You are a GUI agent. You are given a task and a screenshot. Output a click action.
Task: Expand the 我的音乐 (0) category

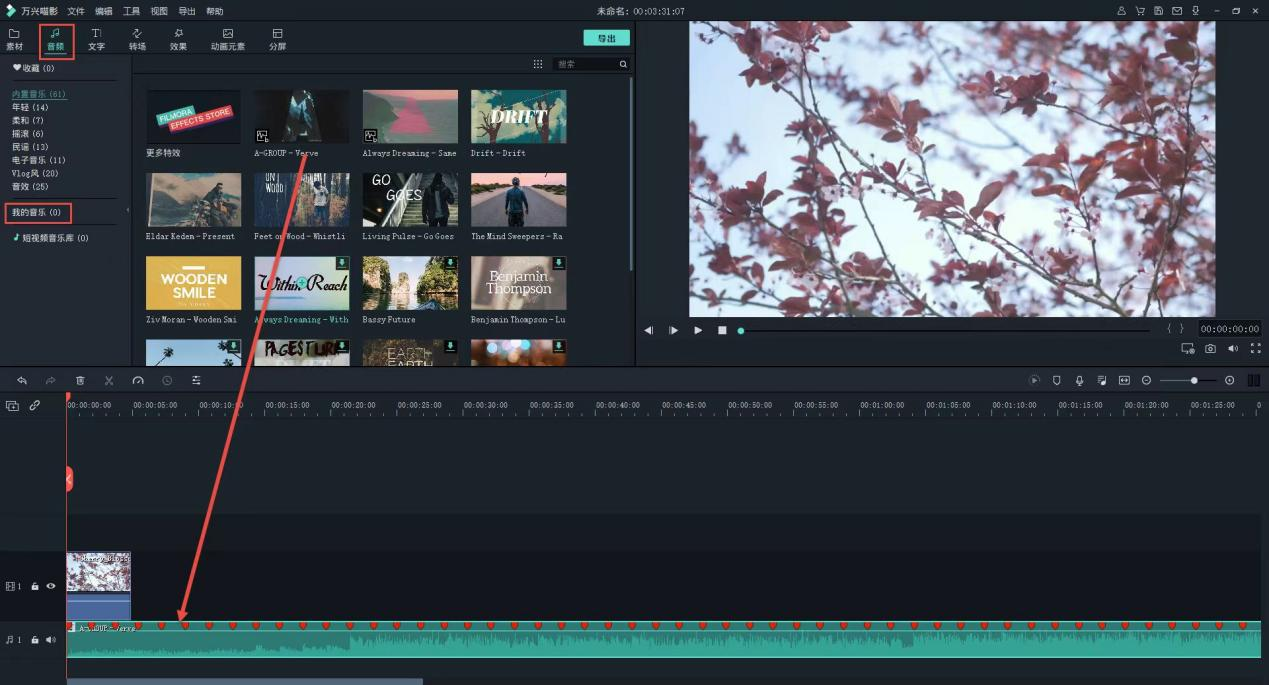(36, 213)
